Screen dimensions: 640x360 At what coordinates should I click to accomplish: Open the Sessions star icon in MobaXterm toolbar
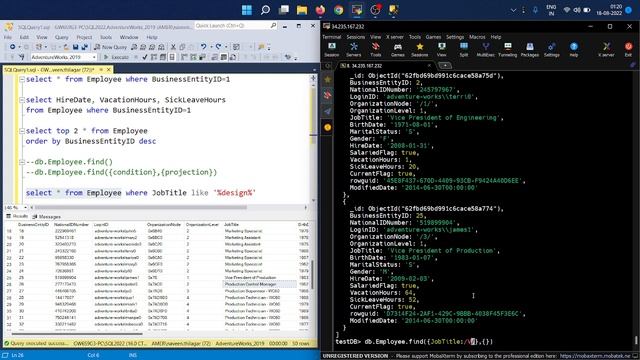click(420, 49)
